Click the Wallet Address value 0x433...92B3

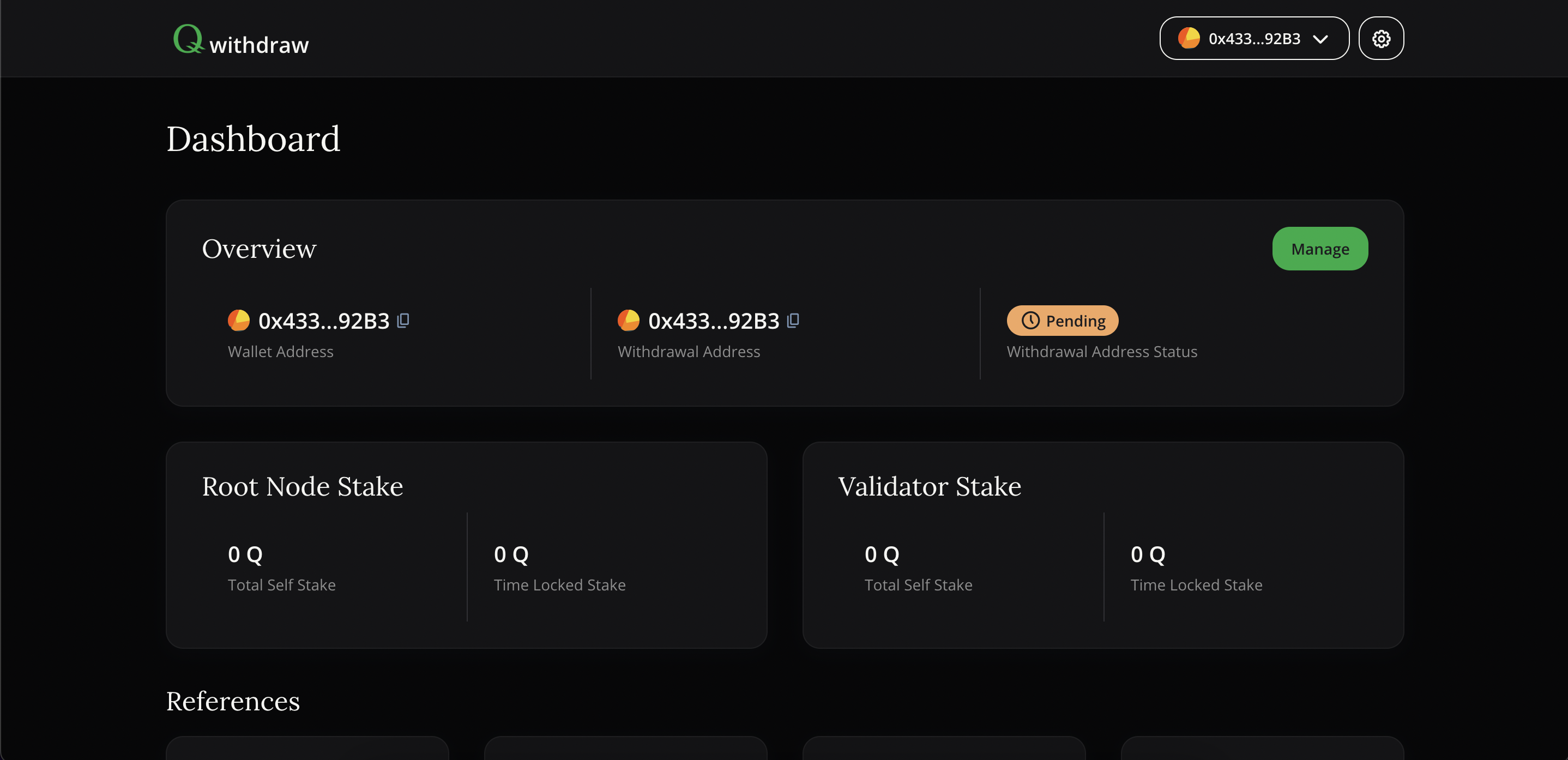[x=324, y=321]
